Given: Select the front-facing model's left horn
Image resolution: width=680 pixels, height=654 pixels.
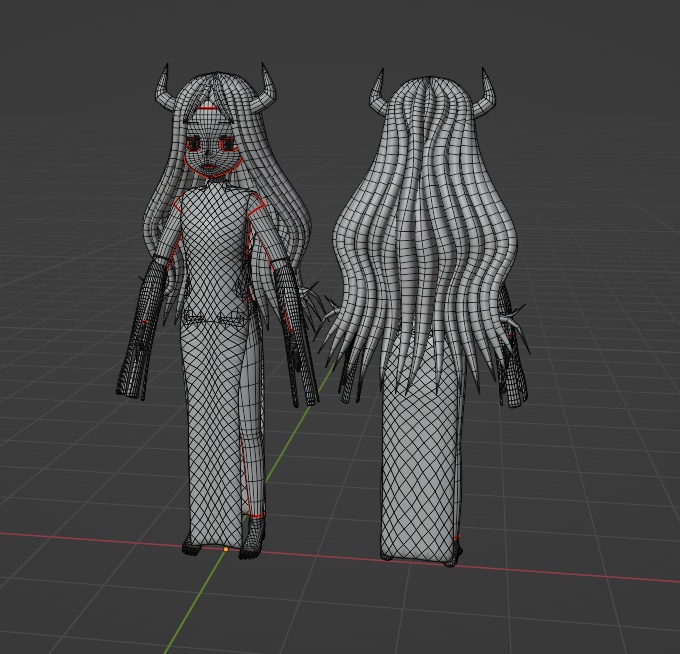Looking at the screenshot, I should pyautogui.click(x=163, y=88).
